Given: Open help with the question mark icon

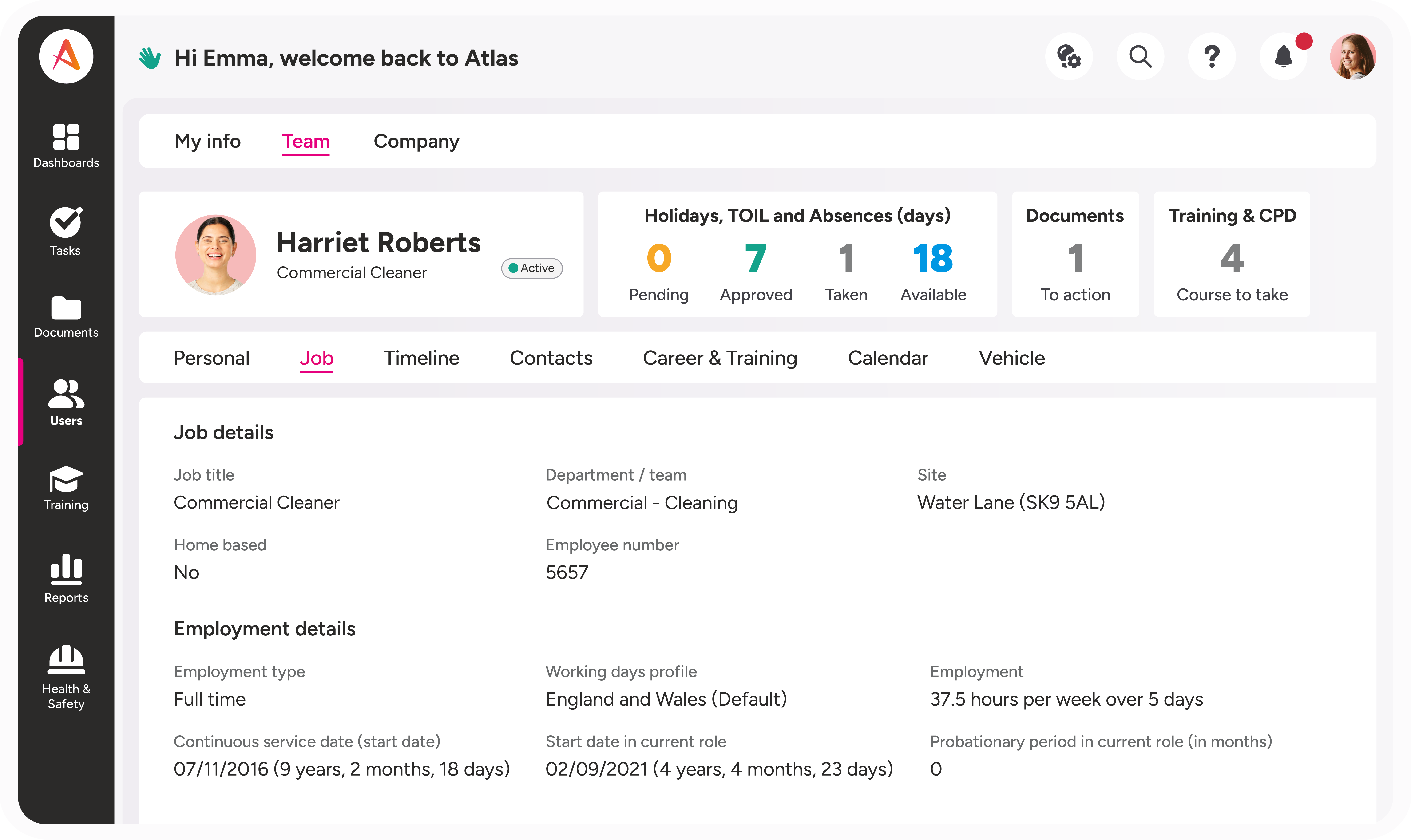Looking at the screenshot, I should 1212,57.
